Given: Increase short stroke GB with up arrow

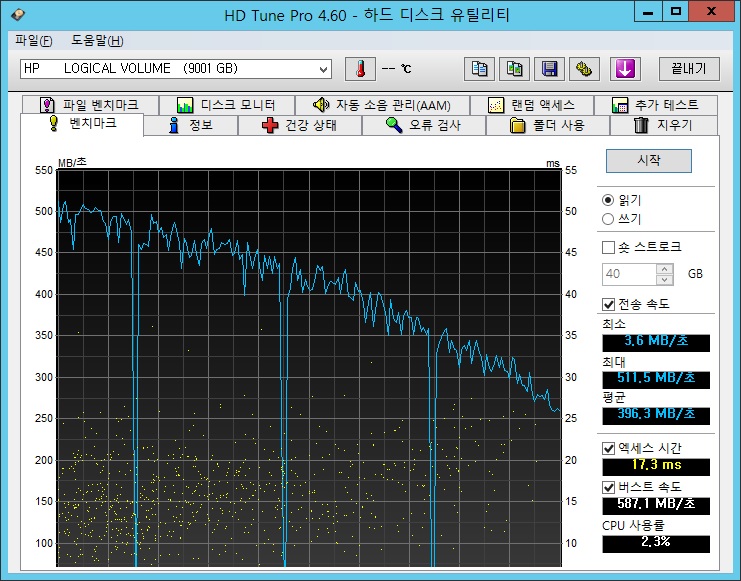Looking at the screenshot, I should pos(664,269).
